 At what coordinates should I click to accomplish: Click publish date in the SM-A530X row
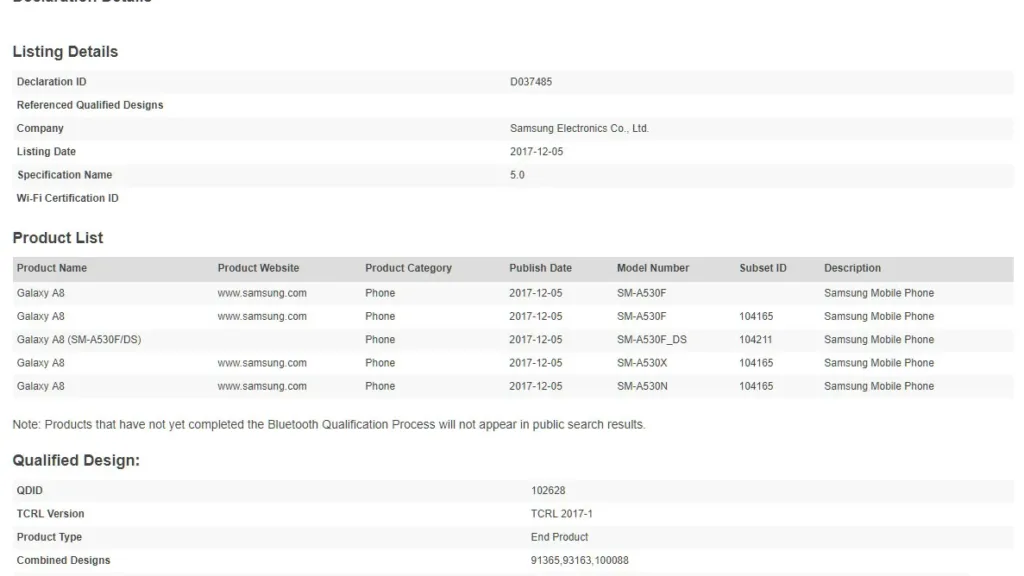coord(536,363)
